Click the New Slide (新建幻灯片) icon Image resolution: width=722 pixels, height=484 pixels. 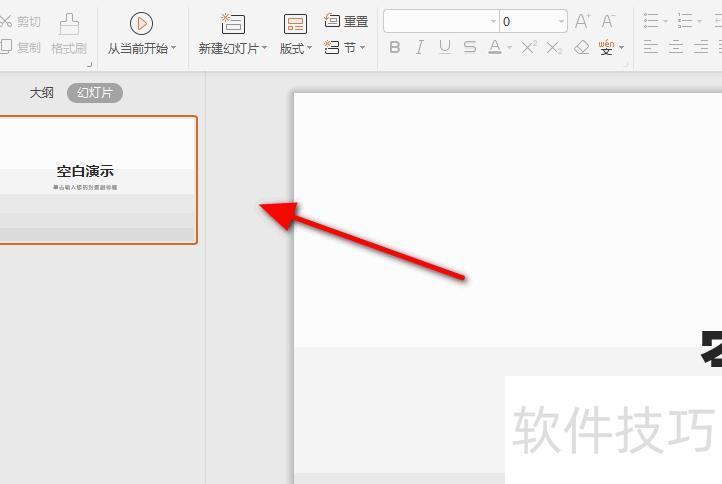click(233, 23)
